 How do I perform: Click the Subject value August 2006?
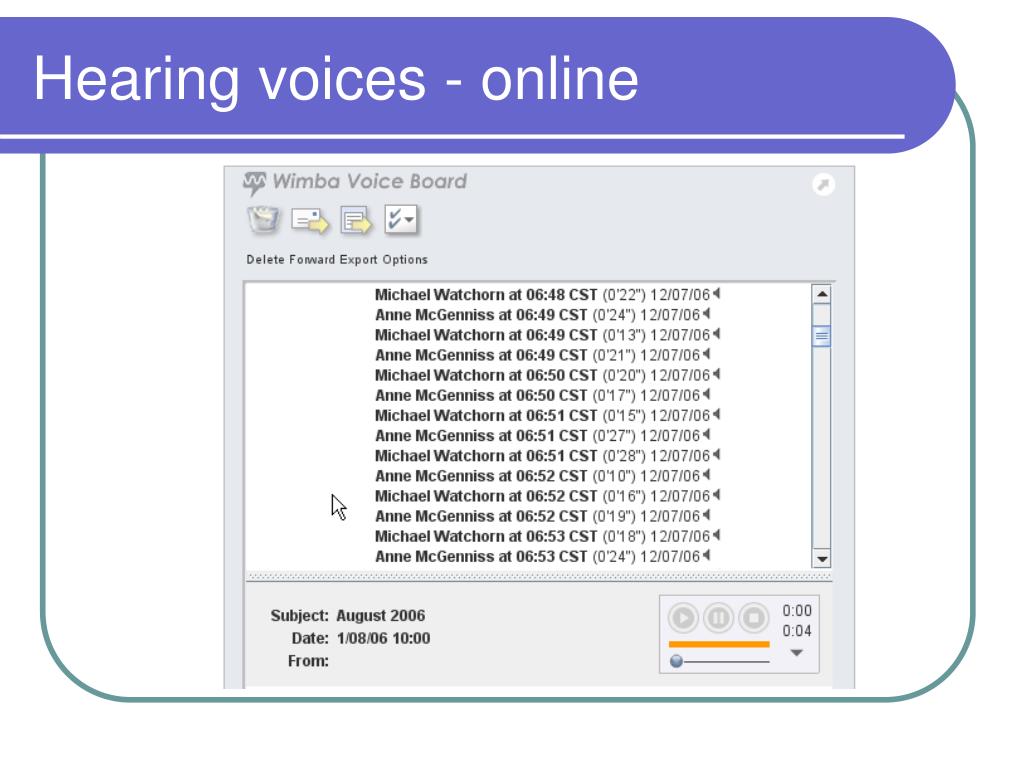coord(381,616)
